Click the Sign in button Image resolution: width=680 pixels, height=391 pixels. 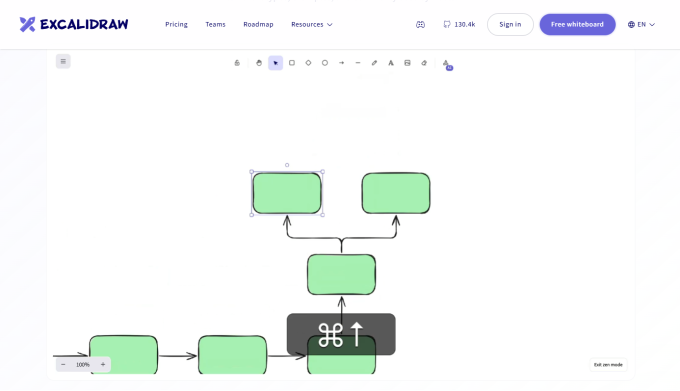tap(510, 24)
